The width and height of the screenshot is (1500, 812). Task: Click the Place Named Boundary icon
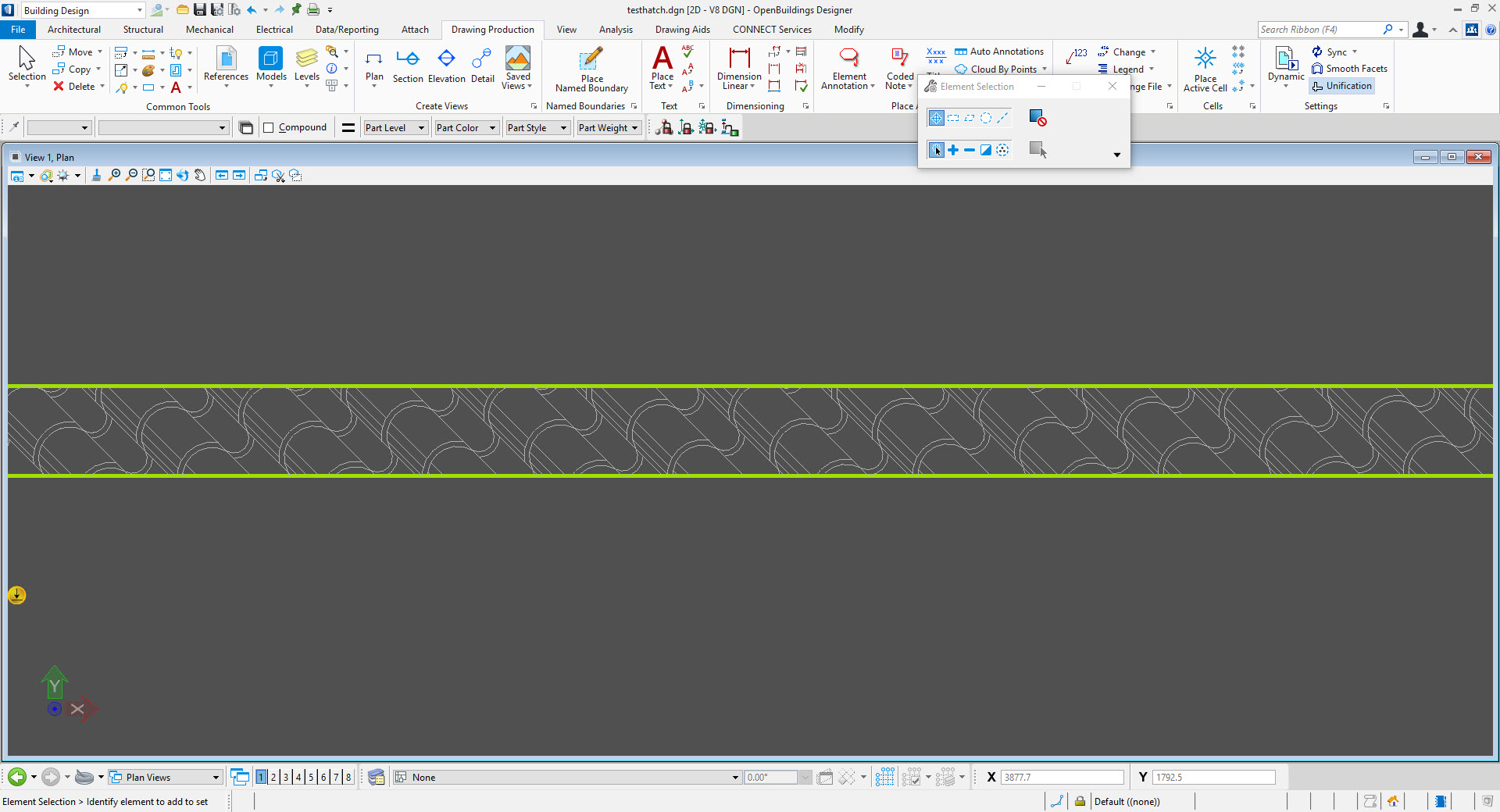pos(591,69)
